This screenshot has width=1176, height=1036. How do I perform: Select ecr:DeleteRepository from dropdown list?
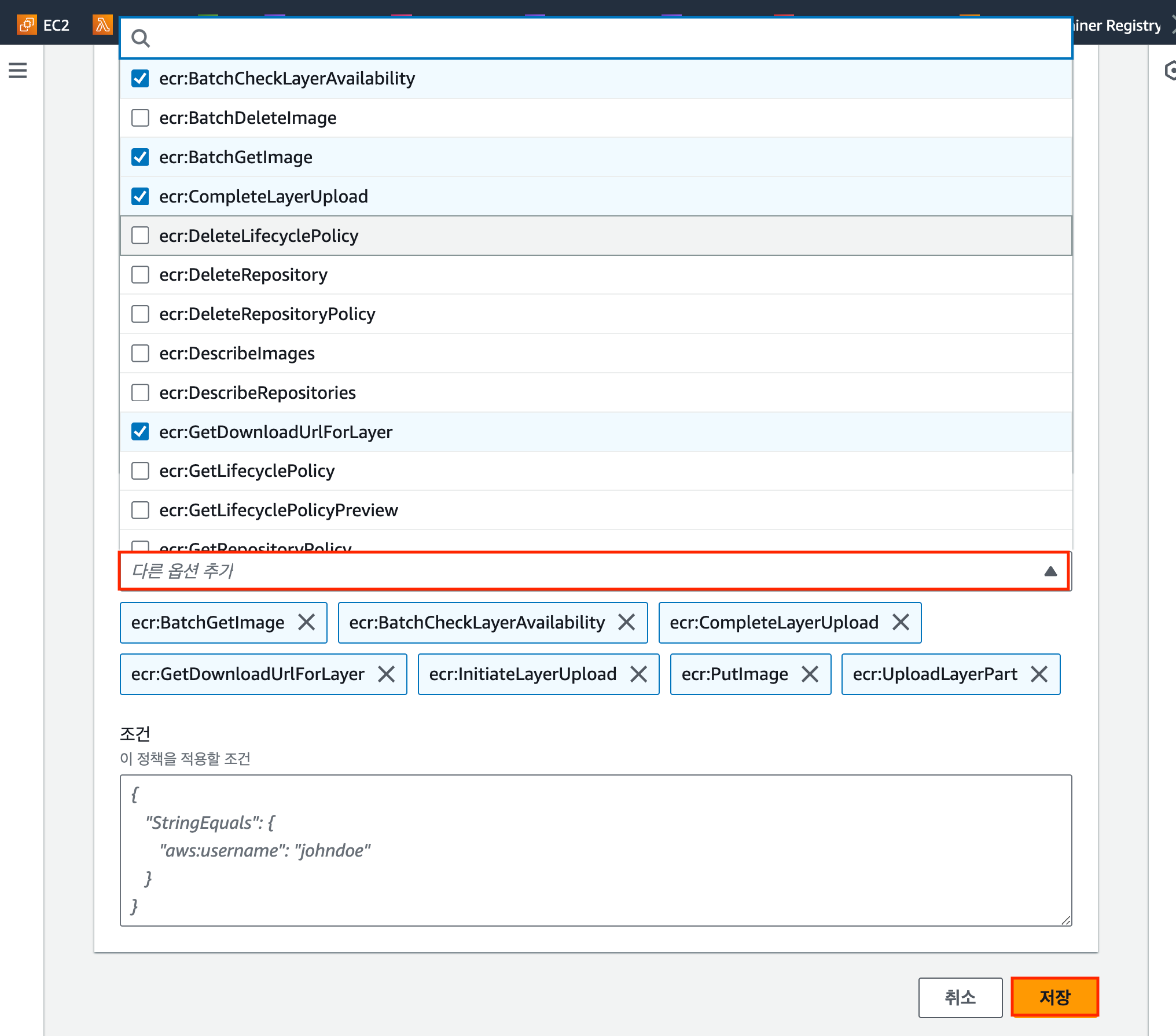[x=243, y=275]
